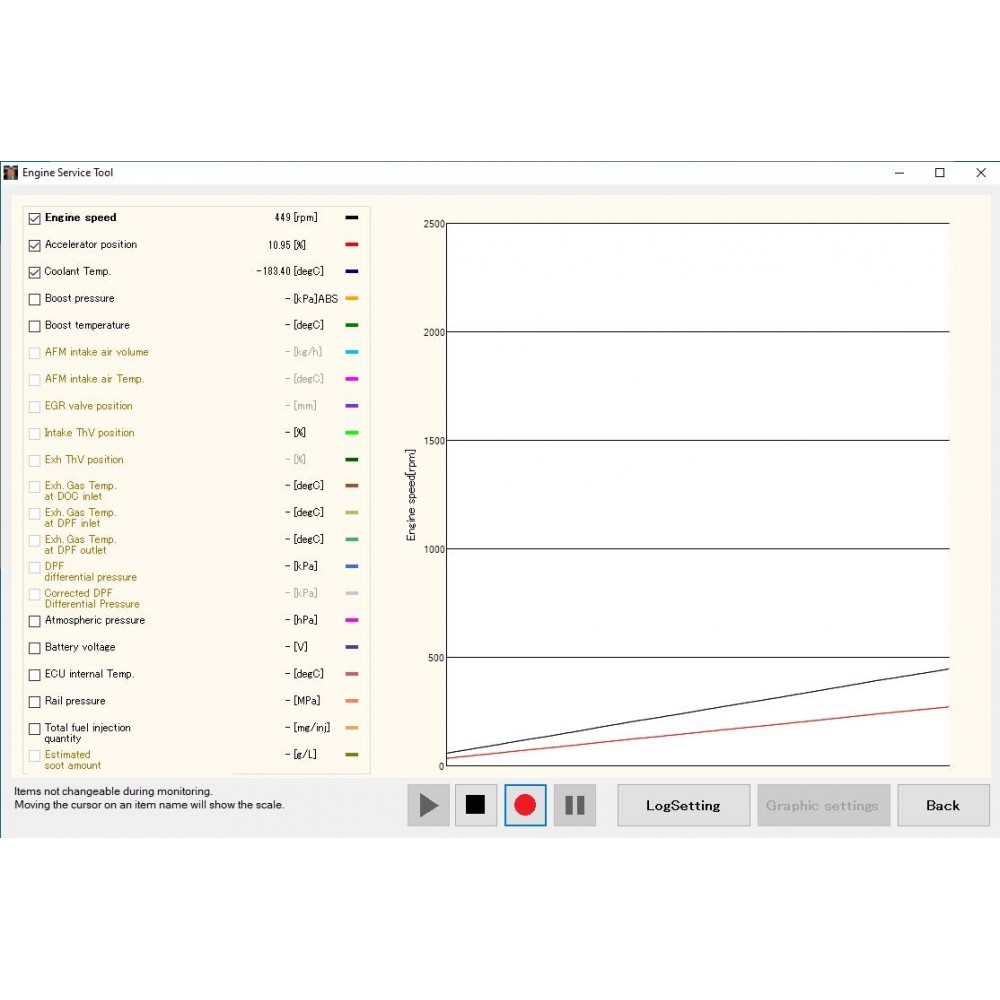Enable the Boost pressure checkbox
The image size is (1000, 1000).
pyautogui.click(x=34, y=298)
